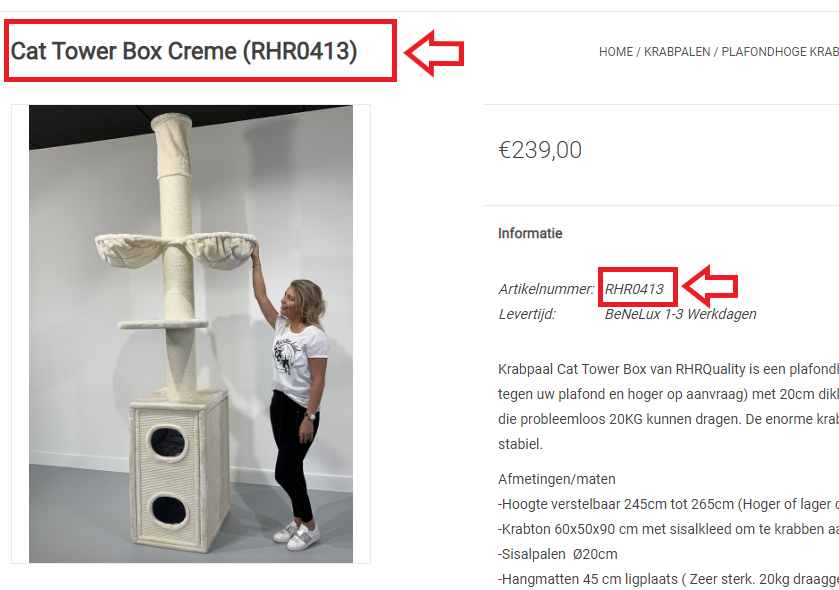This screenshot has width=839, height=590.
Task: Click the Informatie heading
Action: pos(530,233)
